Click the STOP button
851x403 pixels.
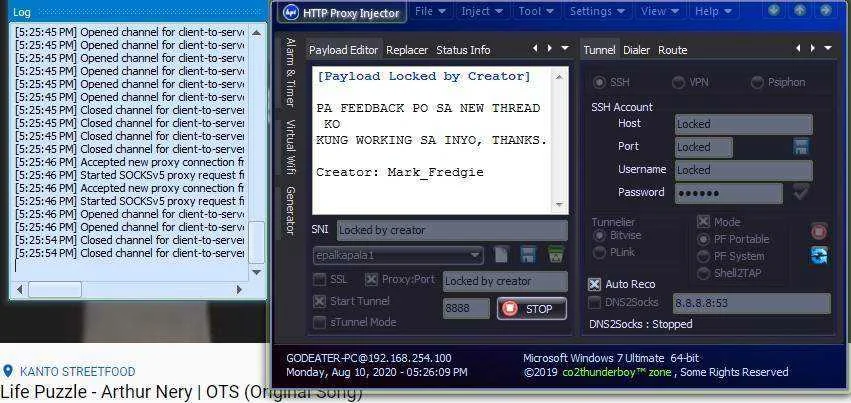[532, 309]
